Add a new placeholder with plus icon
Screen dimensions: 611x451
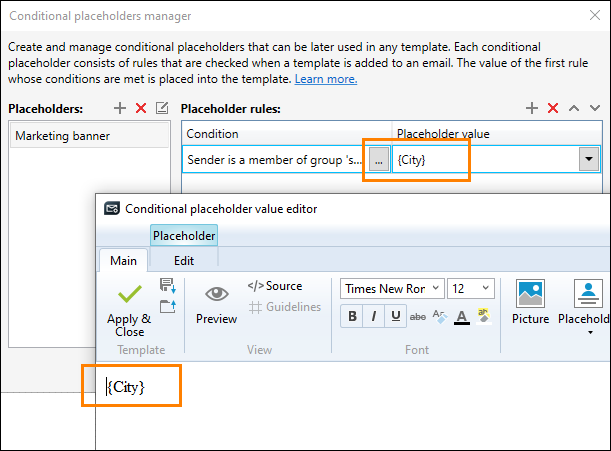pos(120,108)
